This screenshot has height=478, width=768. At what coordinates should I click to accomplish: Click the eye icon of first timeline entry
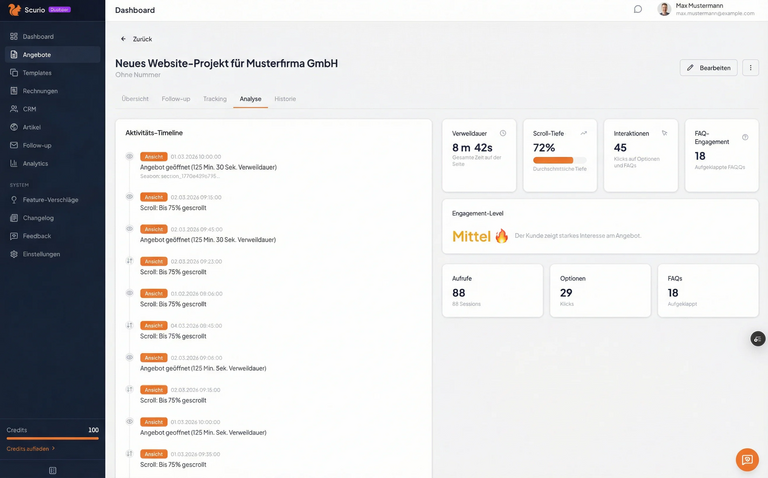coord(129,157)
